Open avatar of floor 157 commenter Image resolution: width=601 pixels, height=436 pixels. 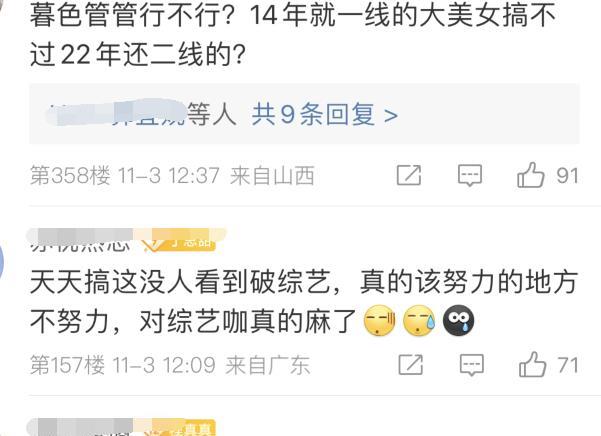[2, 261]
